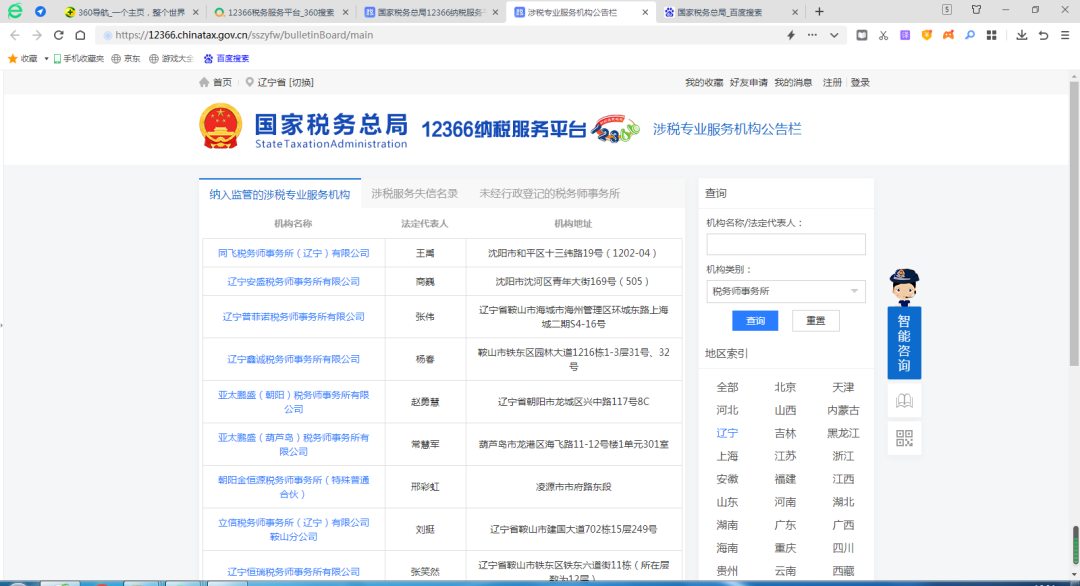Open the 智能咨询 smart consultation mascot
Screen dimensions: 1080x586
904,324
